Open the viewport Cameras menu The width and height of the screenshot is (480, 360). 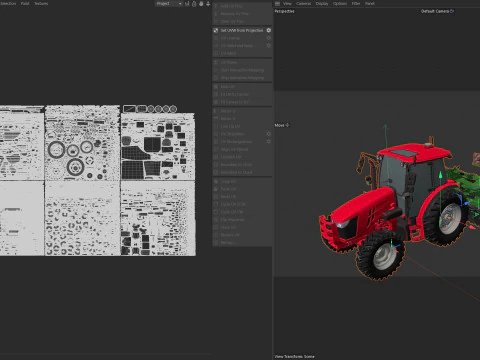pos(303,3)
